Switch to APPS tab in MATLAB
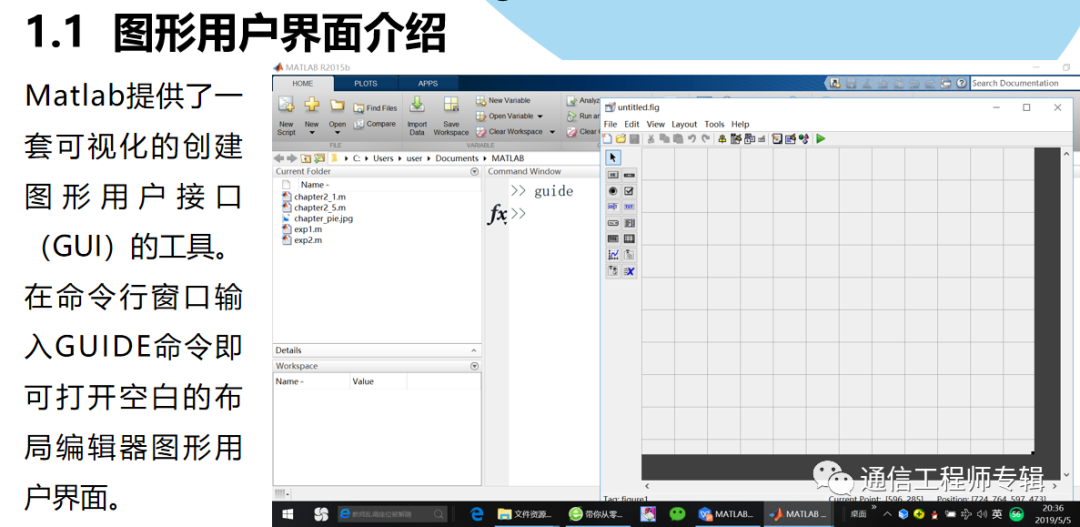This screenshot has height=527, width=1080. click(x=428, y=83)
